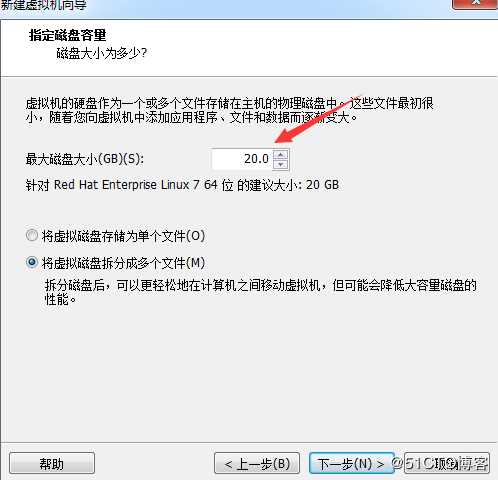Click the Red Hat Enterprise Linux 7 recommended size text

click(x=182, y=185)
